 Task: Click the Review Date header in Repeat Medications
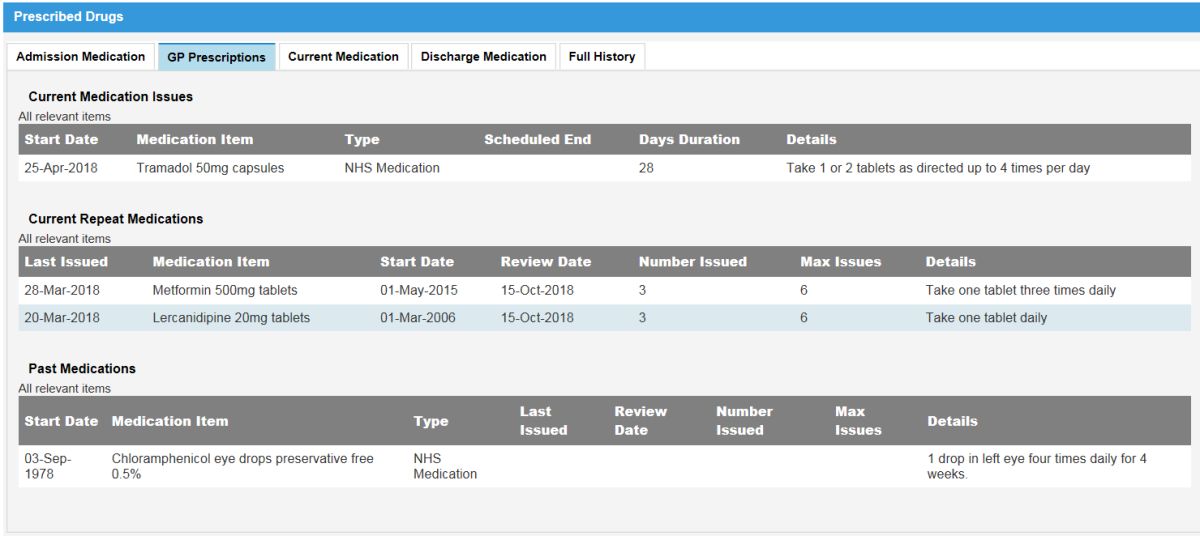(546, 262)
